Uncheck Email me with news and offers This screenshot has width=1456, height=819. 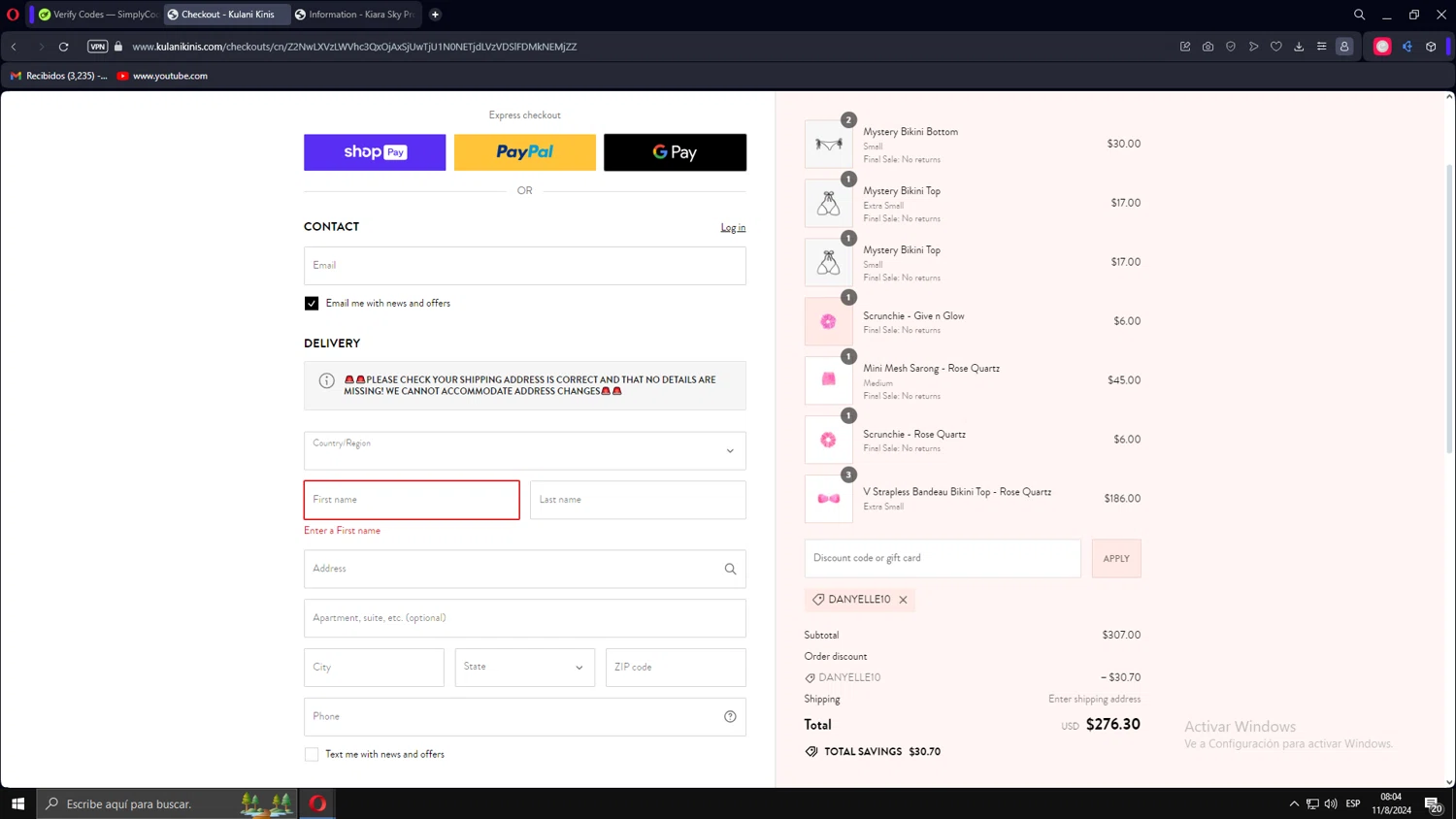click(x=312, y=304)
